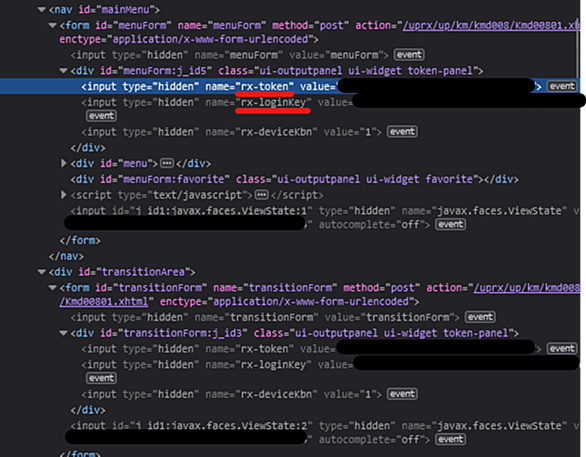
Task: Collapse the div id="transitionForm:j_id3" node
Action: [x=63, y=333]
